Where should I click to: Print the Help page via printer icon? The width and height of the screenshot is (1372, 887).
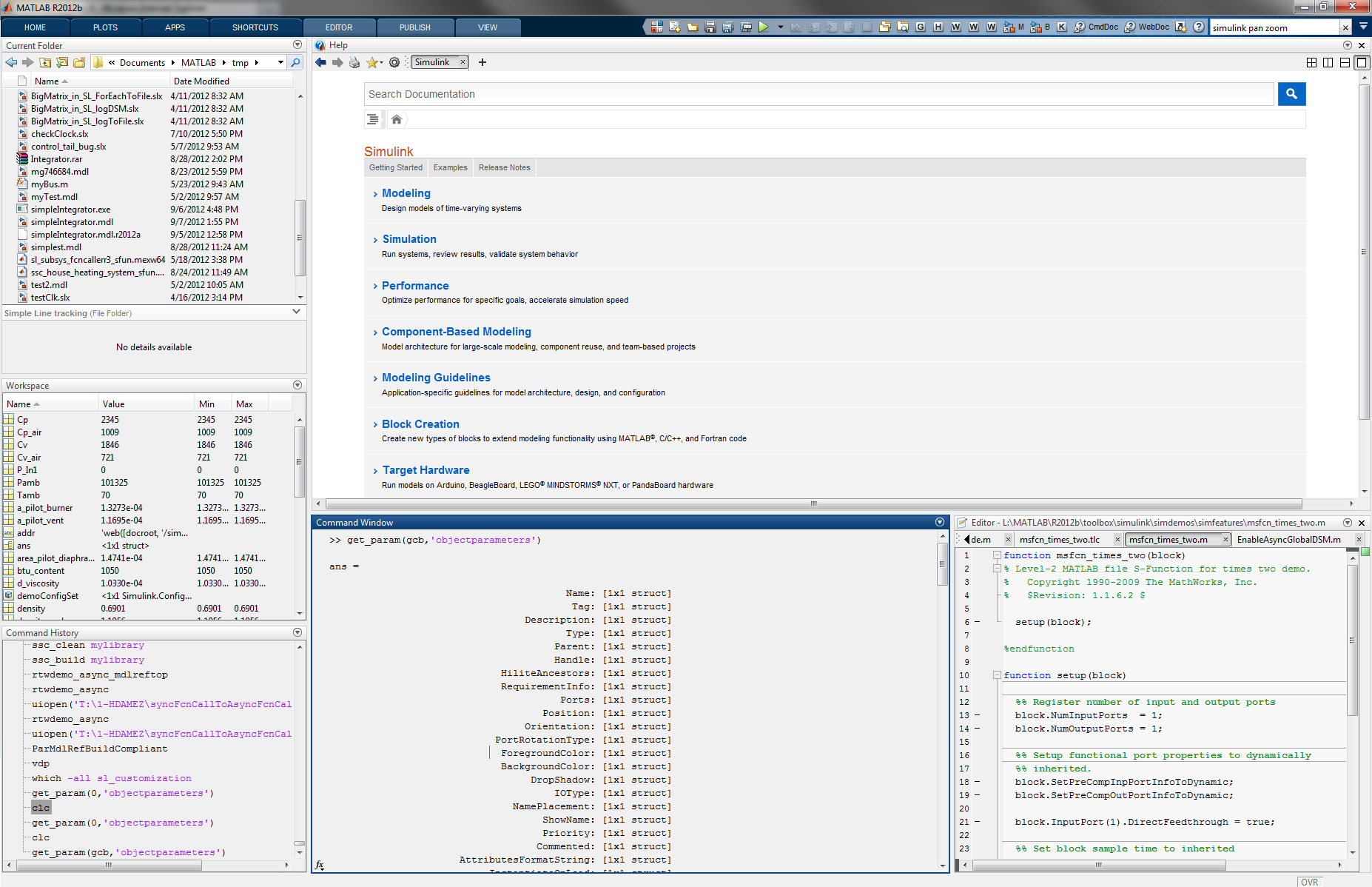coord(354,63)
